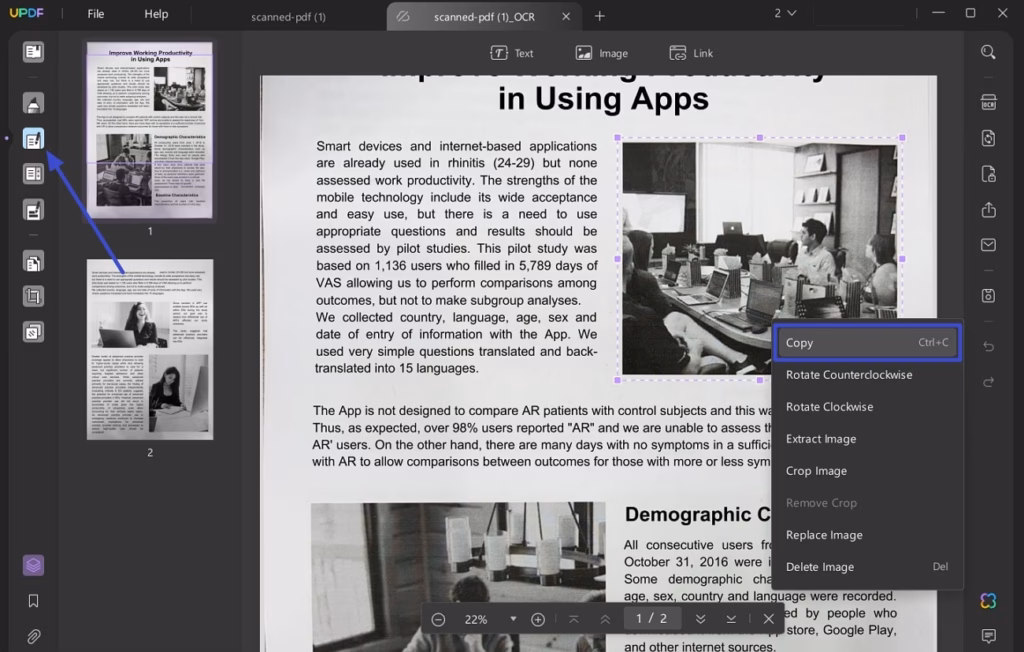Open the File menu
This screenshot has width=1024, height=652.
(96, 14)
